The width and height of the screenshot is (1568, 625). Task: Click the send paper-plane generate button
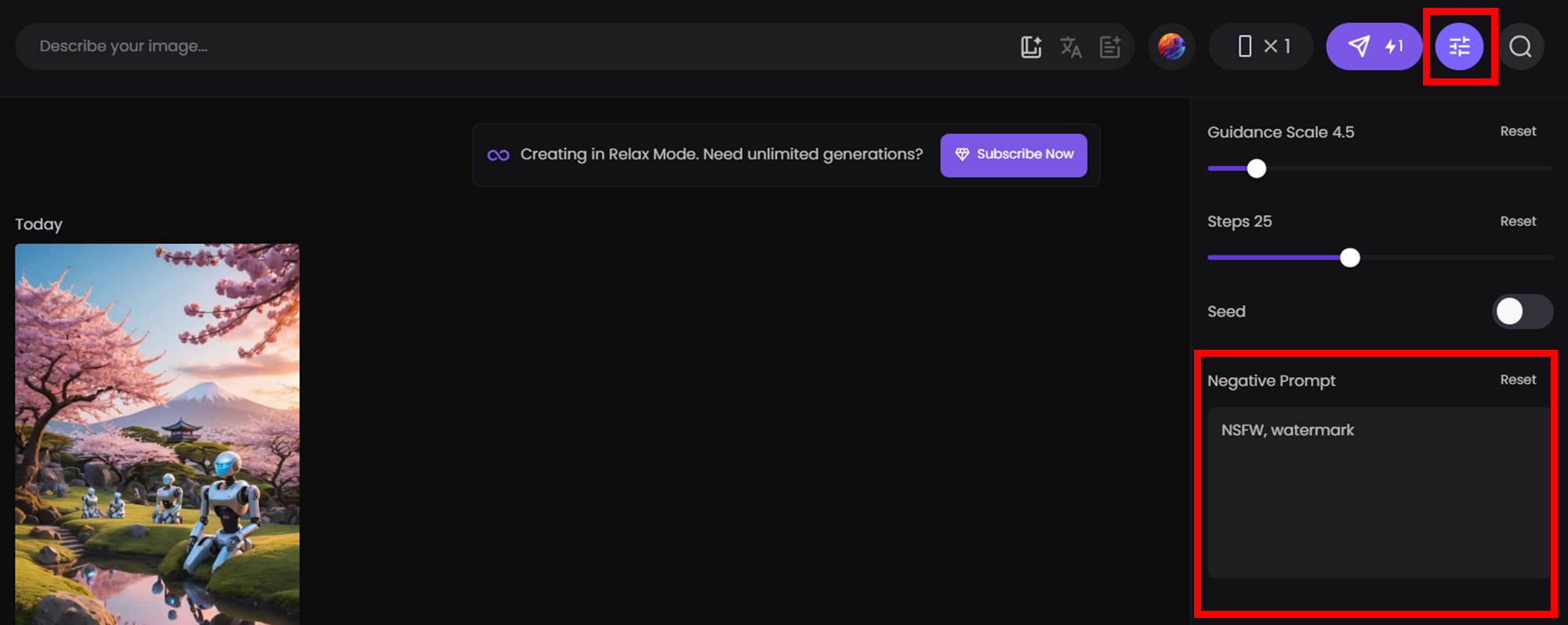pyautogui.click(x=1374, y=46)
